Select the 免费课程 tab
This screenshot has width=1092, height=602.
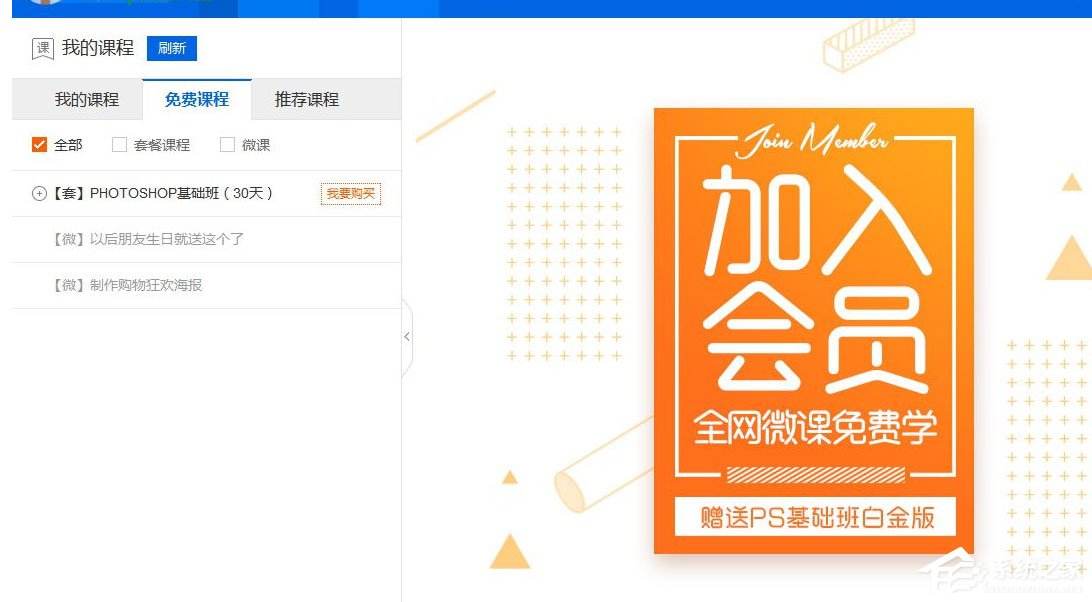point(197,100)
